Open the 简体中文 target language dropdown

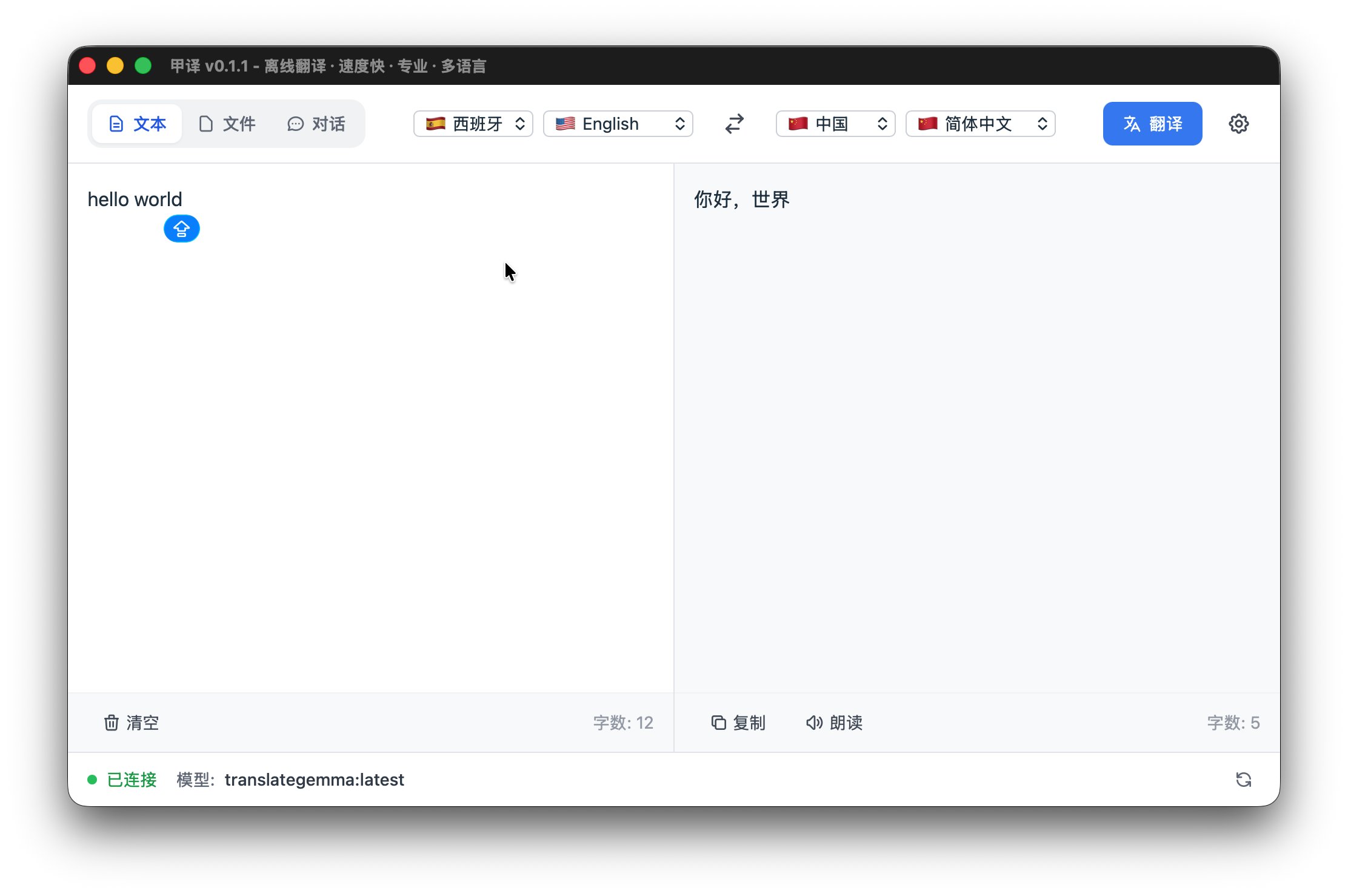click(980, 124)
